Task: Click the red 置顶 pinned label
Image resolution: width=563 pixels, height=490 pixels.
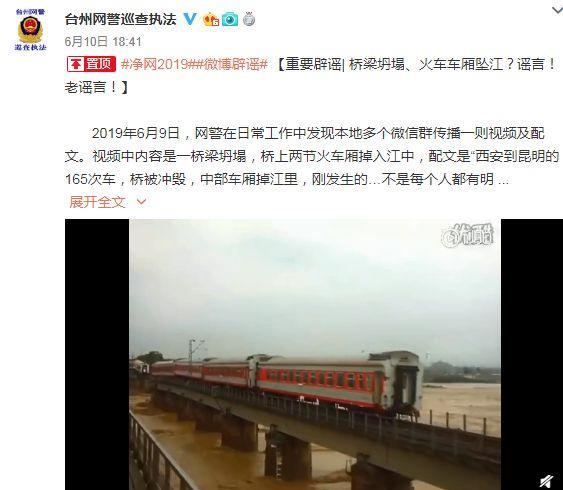Action: click(x=91, y=64)
